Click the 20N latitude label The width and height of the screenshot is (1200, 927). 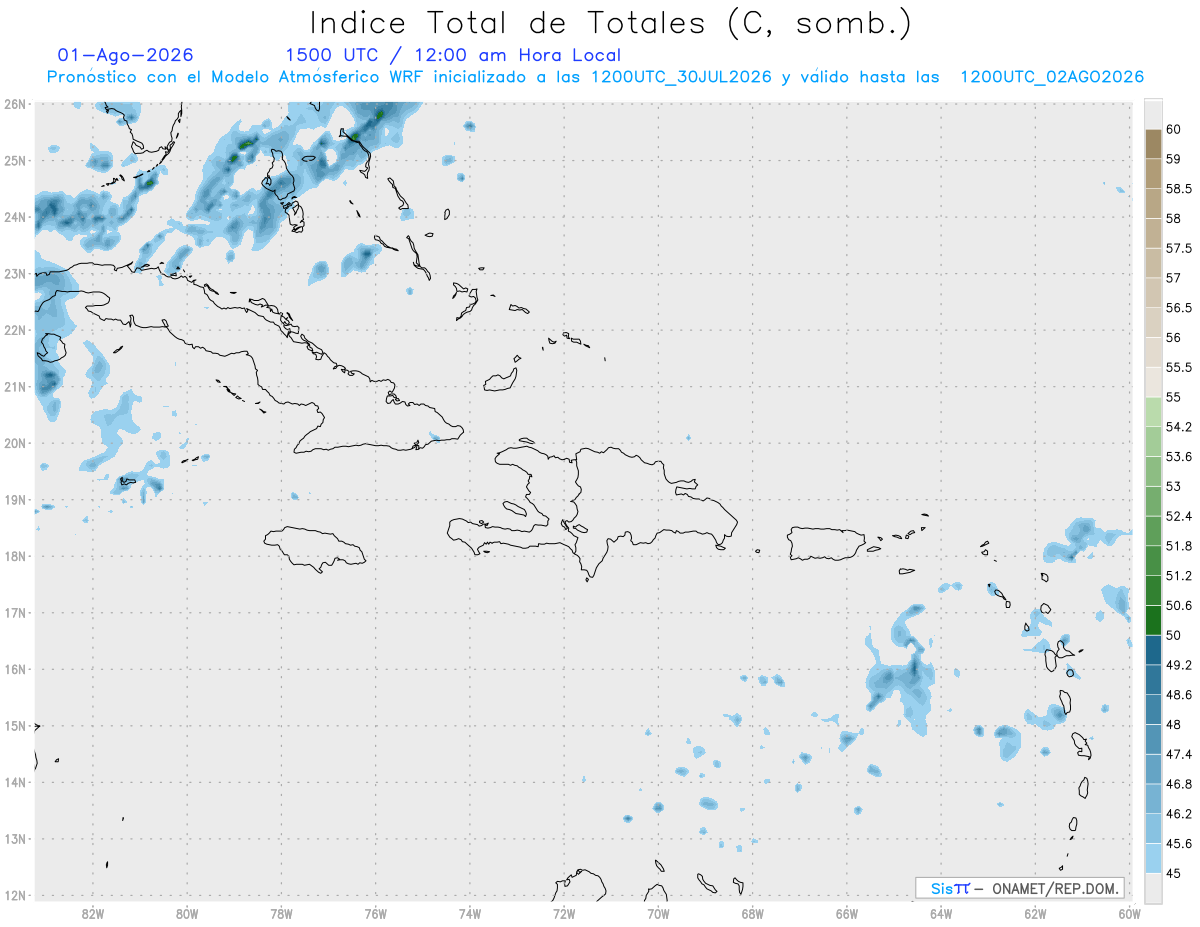coord(14,443)
